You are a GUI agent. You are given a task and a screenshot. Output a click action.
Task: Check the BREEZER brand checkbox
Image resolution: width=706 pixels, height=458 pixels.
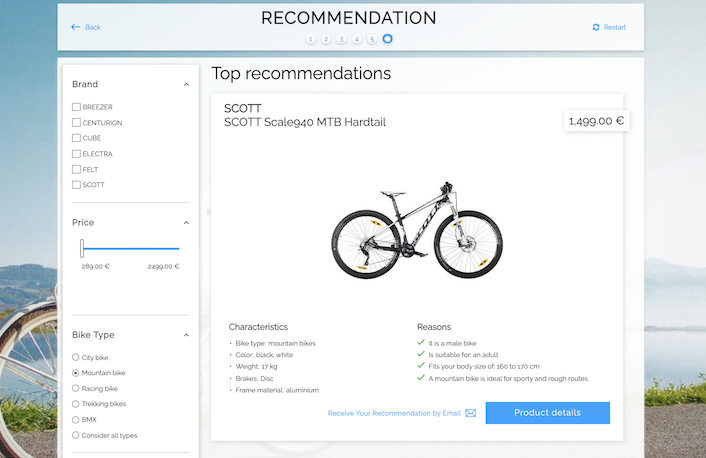[76, 107]
